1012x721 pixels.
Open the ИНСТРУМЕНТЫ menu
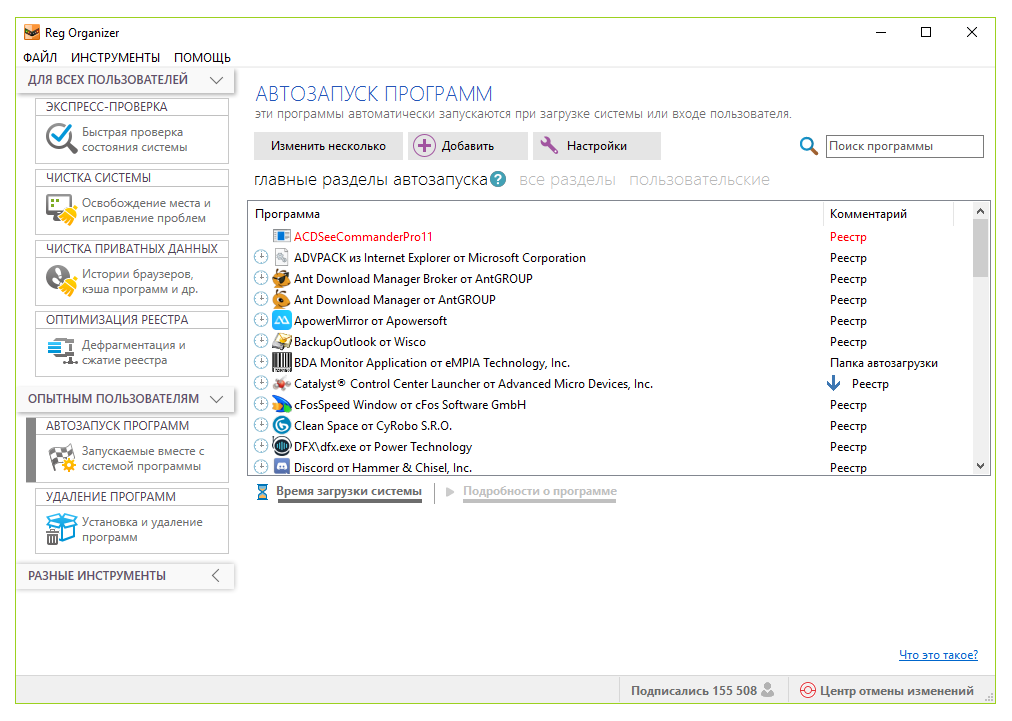coord(116,57)
